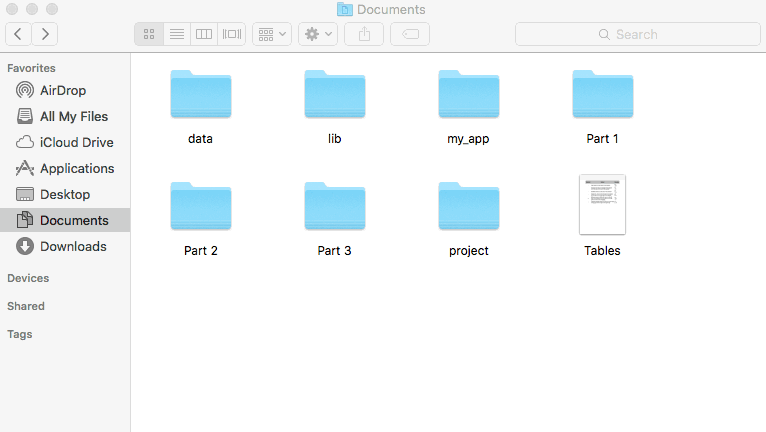Select the Tables document thumbnail
This screenshot has height=432, width=766.
pyautogui.click(x=602, y=204)
